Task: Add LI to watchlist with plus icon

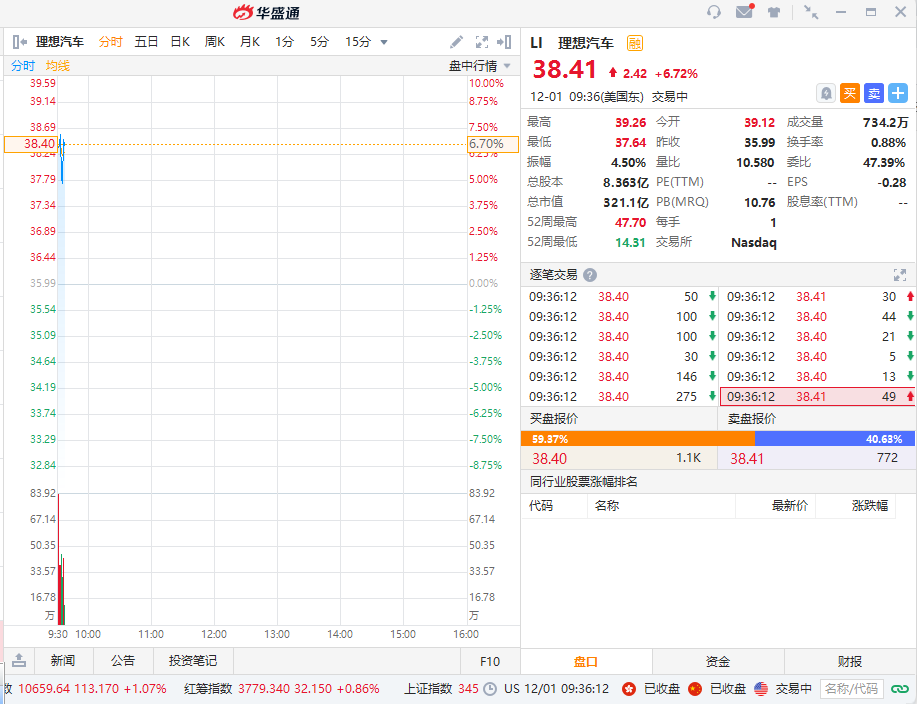Action: 898,93
